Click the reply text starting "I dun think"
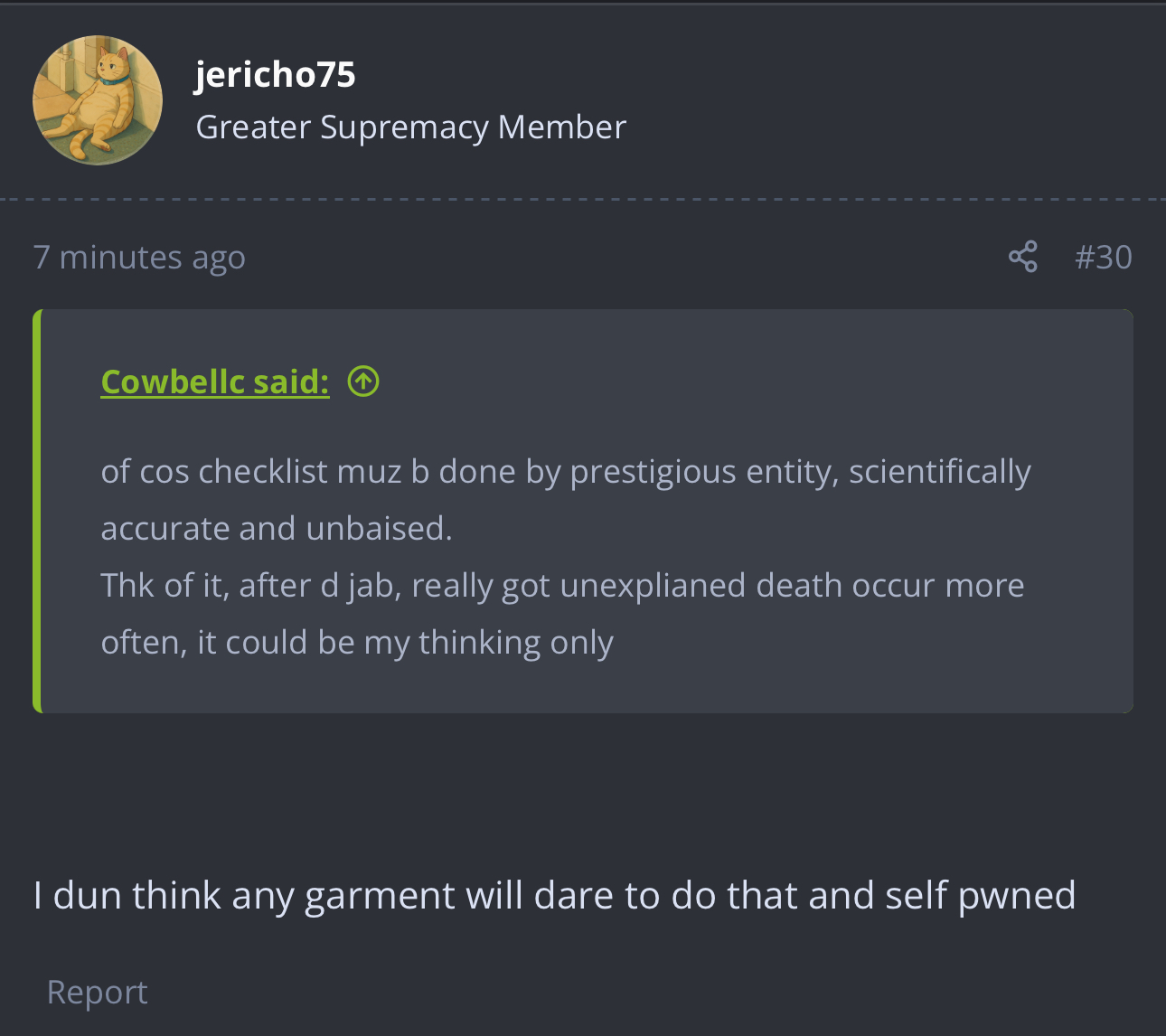Viewport: 1166px width, 1036px height. point(554,896)
